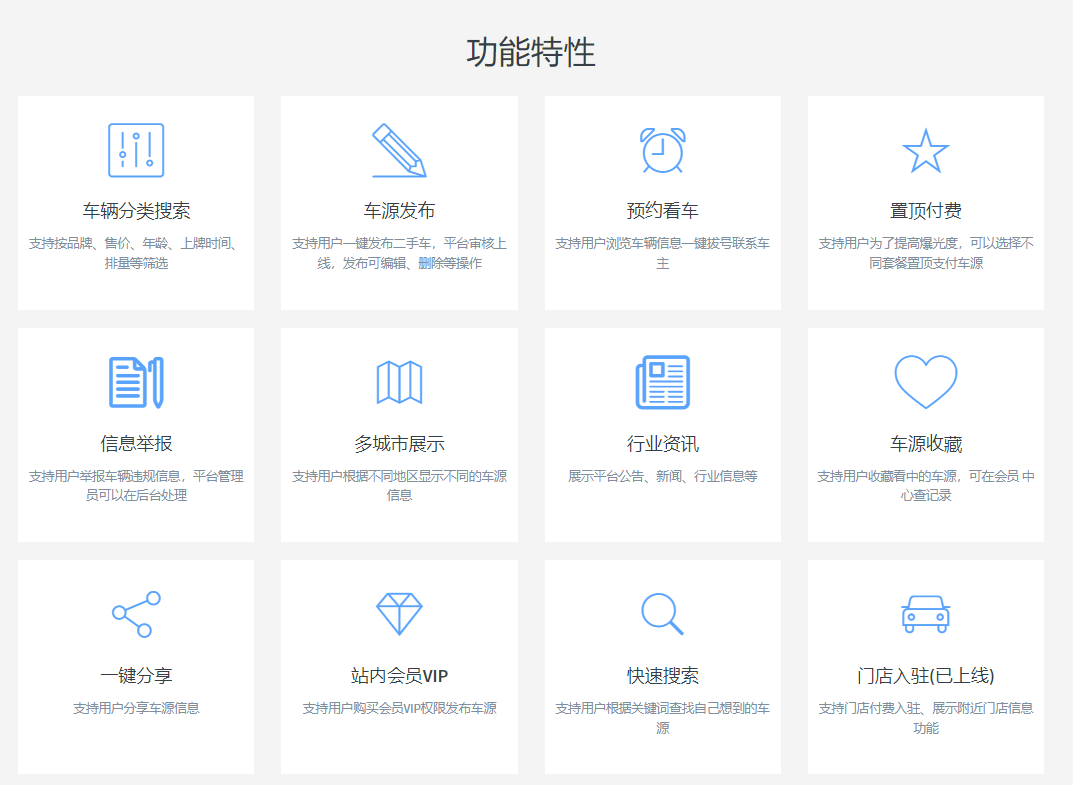Click the alarm clock icon for 预约看车
Viewport: 1073px width, 785px height.
point(662,150)
